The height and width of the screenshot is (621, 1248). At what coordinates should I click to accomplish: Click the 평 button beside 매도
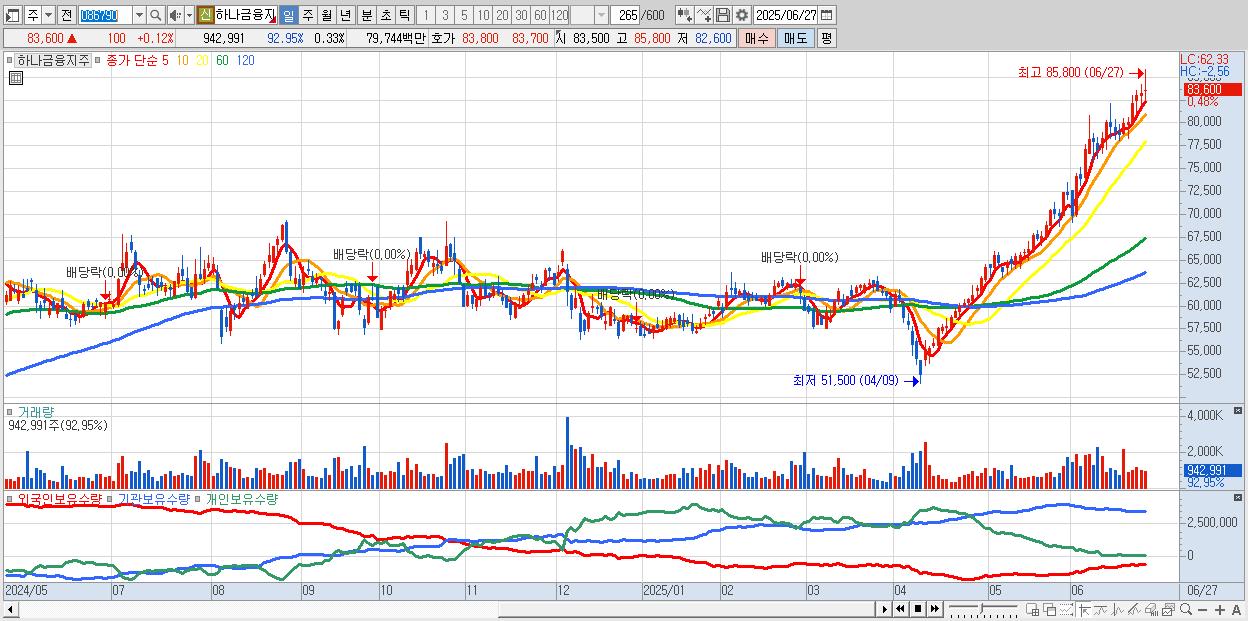826,38
